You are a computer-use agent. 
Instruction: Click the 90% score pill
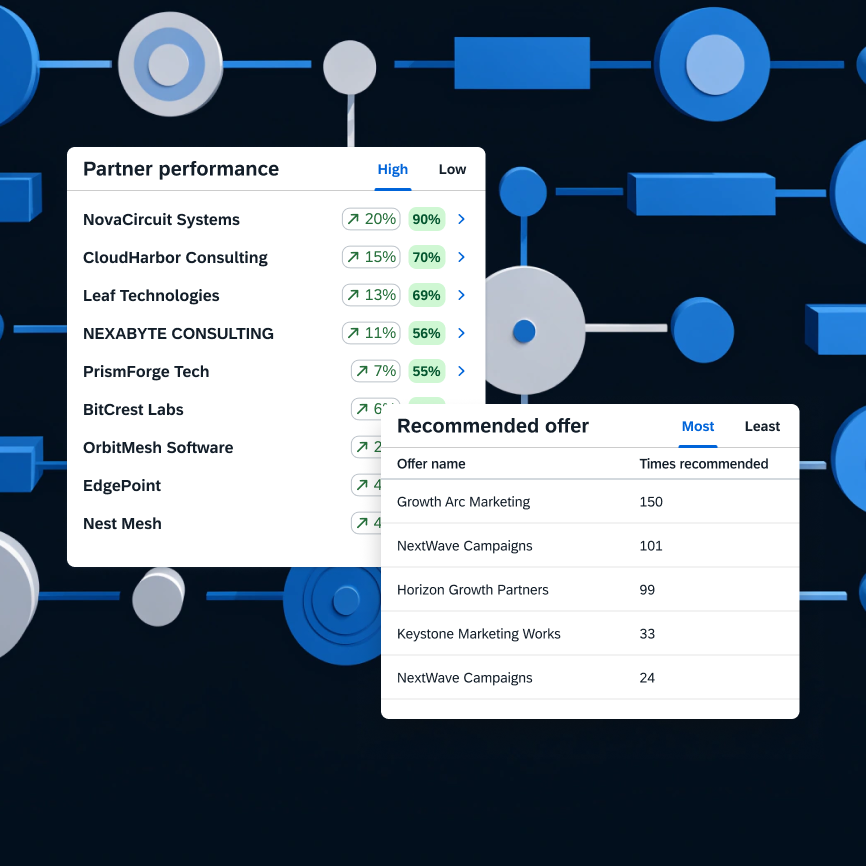point(426,219)
